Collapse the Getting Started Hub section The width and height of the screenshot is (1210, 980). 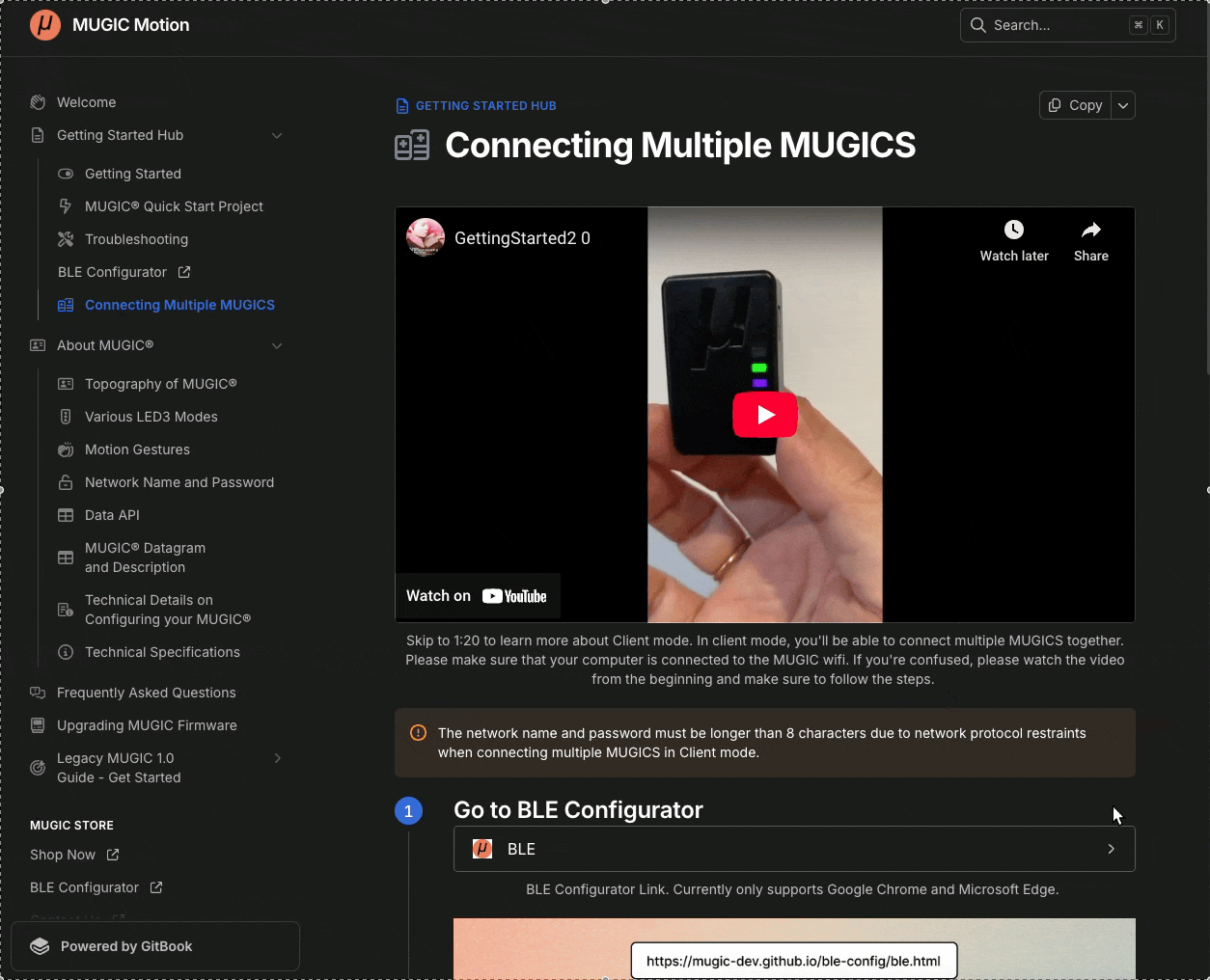tap(277, 135)
